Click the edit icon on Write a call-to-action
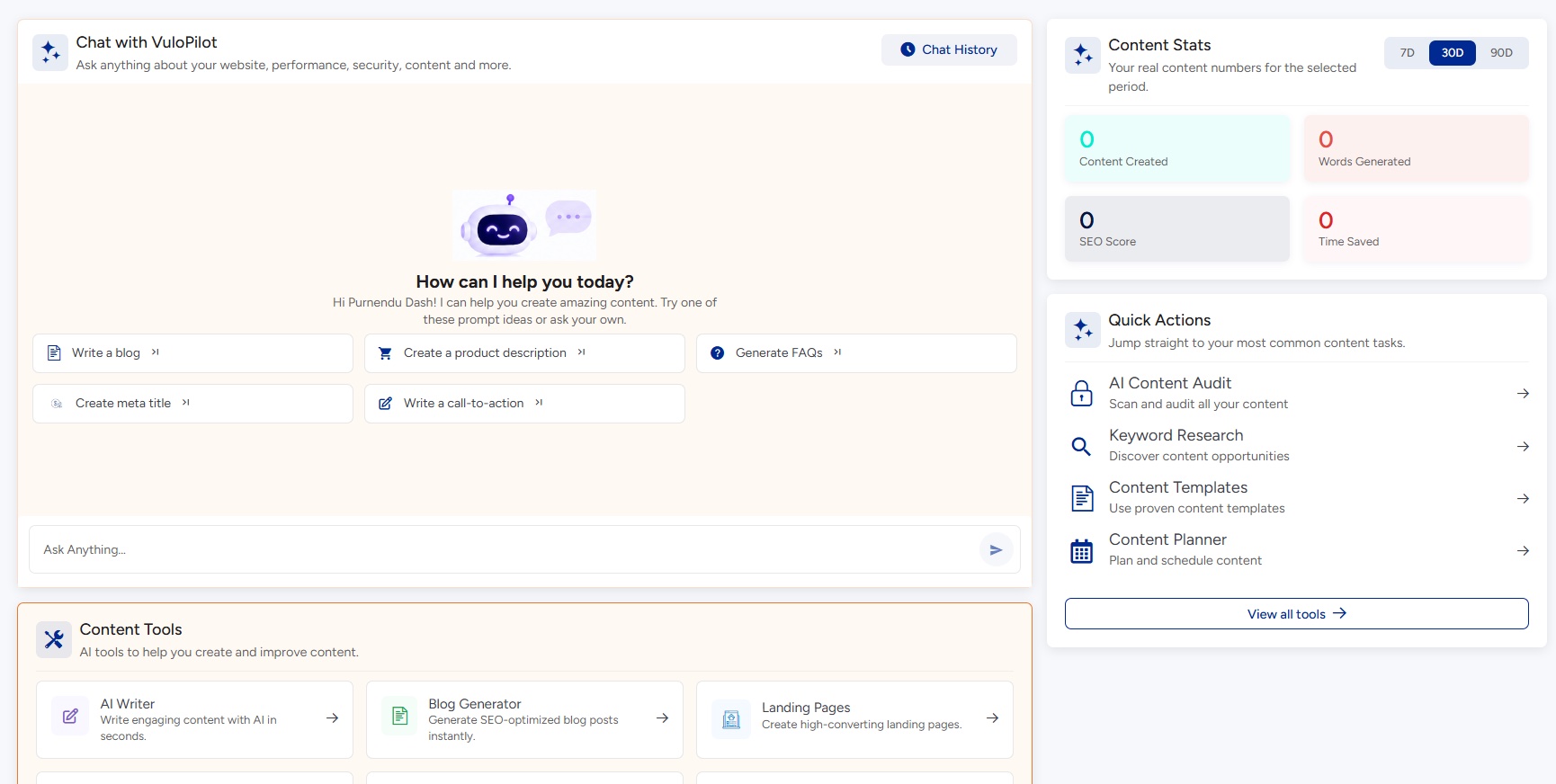This screenshot has width=1556, height=784. (x=385, y=404)
